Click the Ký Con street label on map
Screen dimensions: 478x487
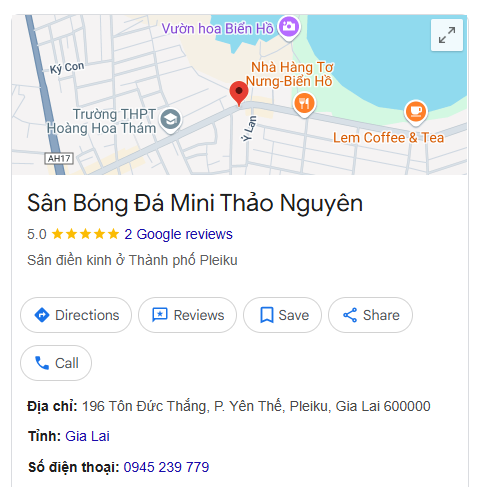[x=67, y=68]
